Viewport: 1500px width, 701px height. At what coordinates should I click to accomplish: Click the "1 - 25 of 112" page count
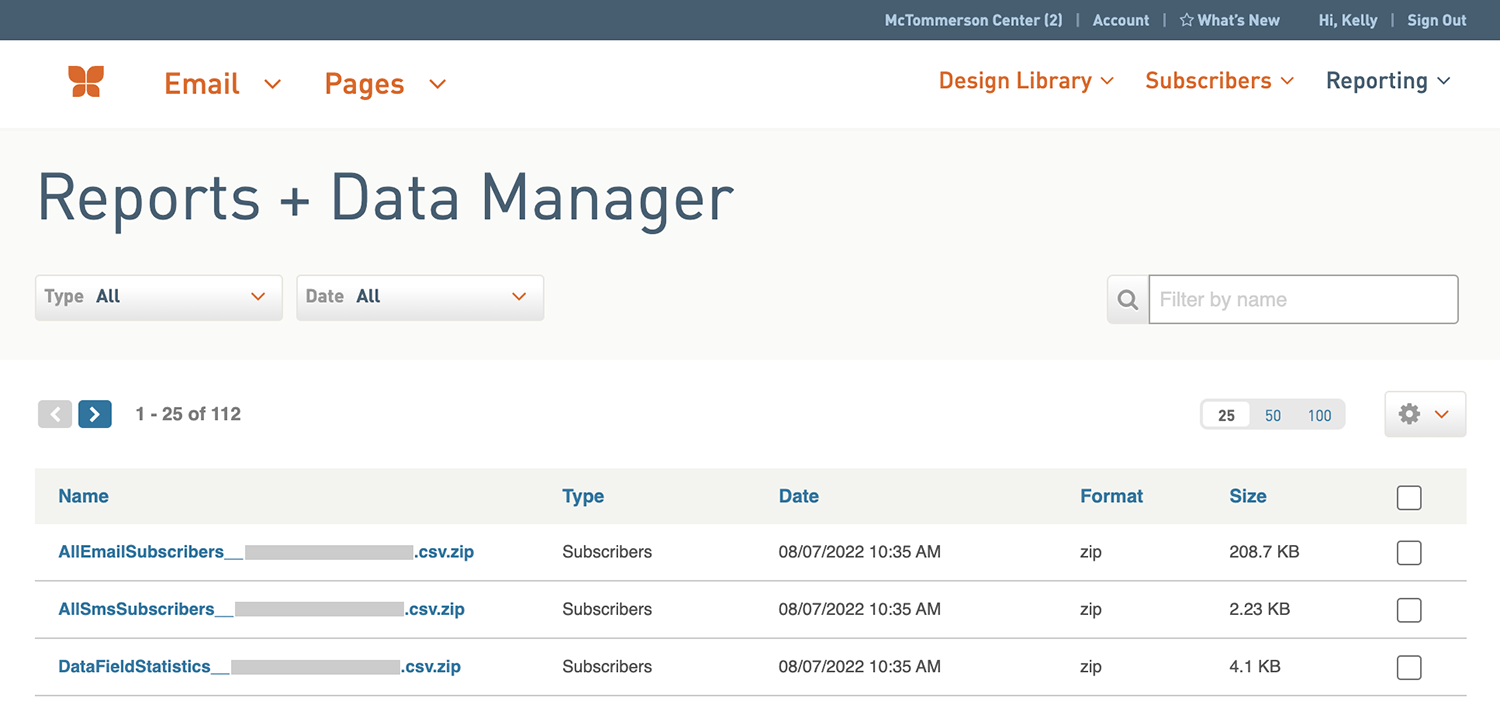(x=188, y=414)
